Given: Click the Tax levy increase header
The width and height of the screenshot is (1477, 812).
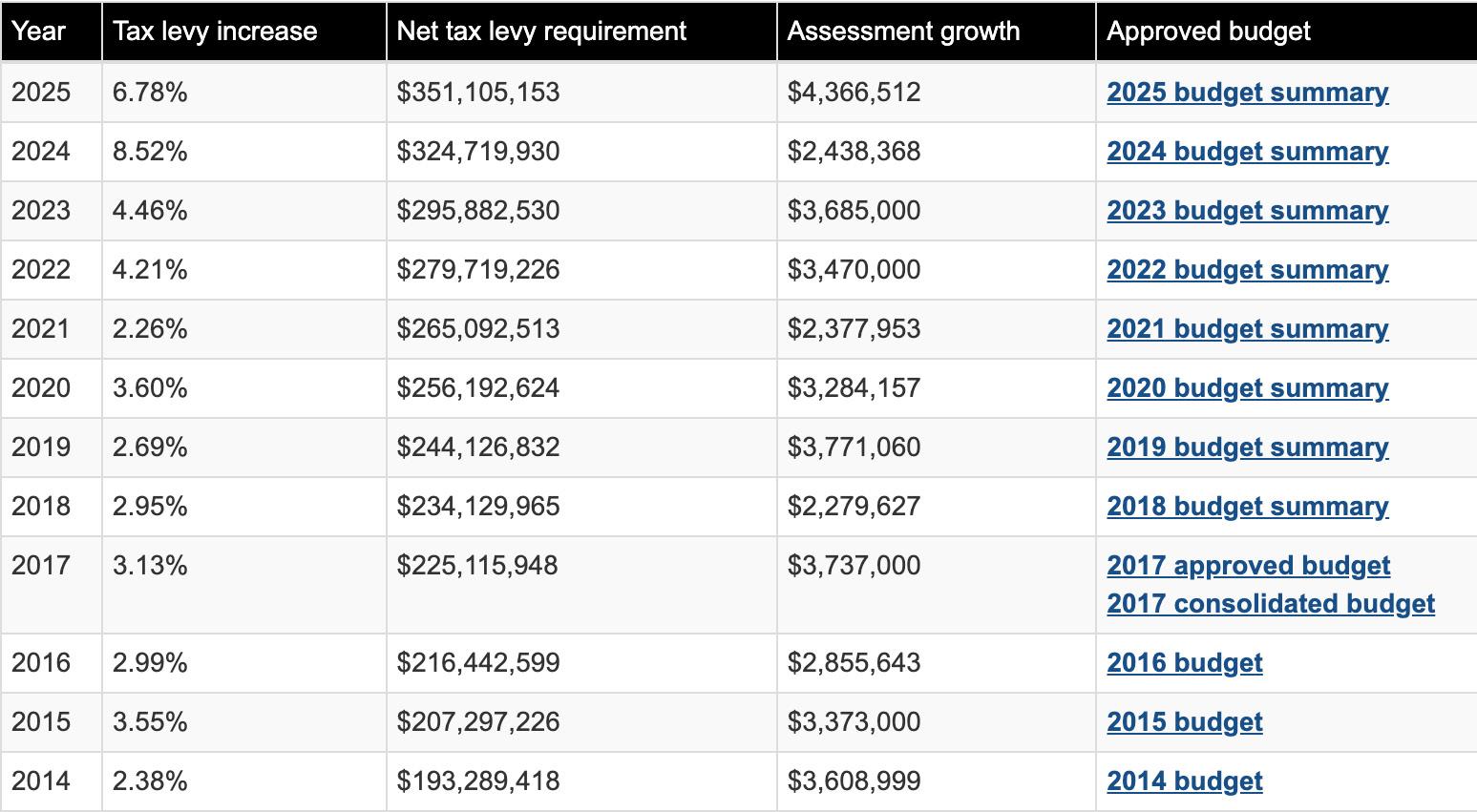Looking at the screenshot, I should pyautogui.click(x=215, y=31).
